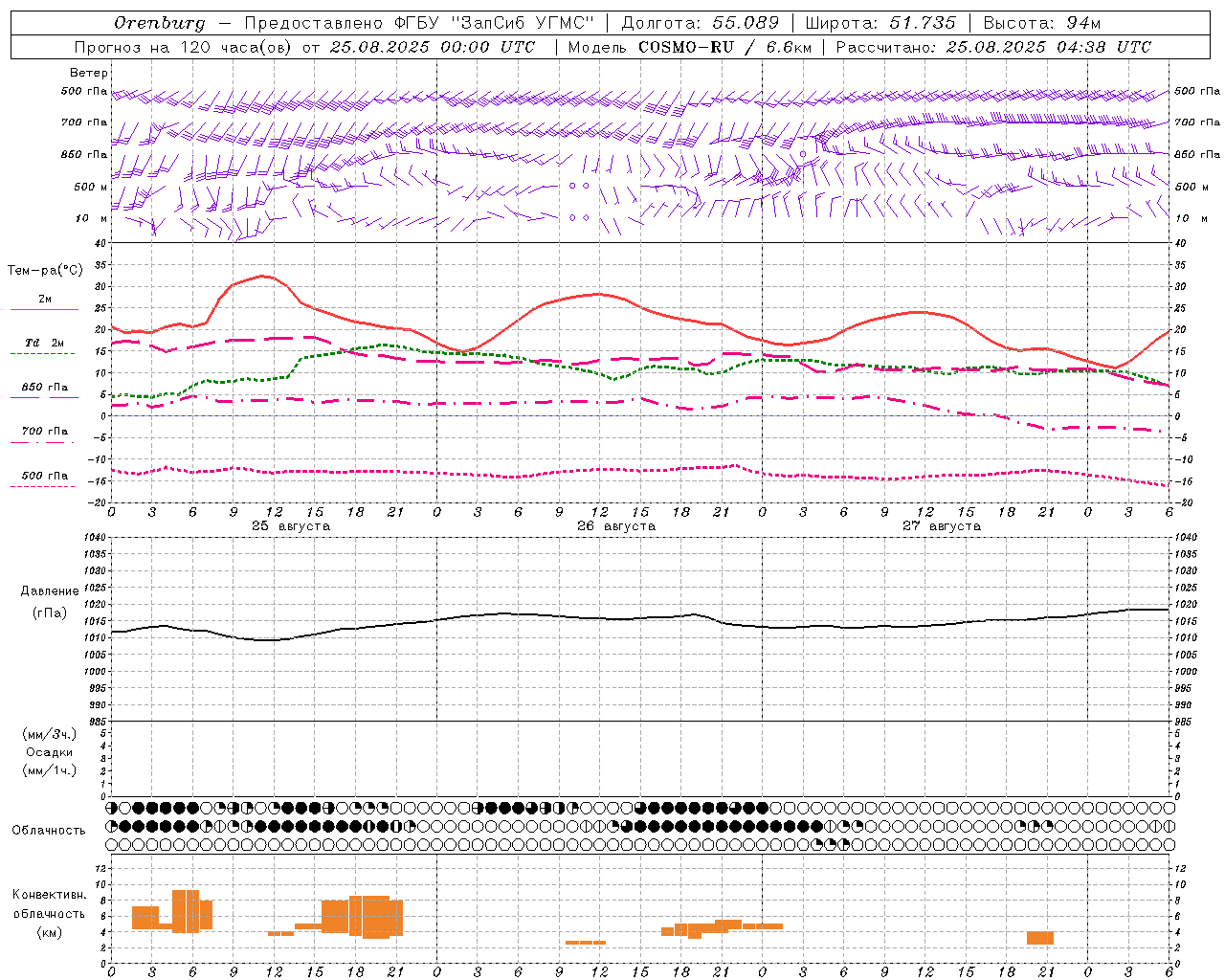Click the 500 гПа label in the temperature legend
This screenshot has width=1225, height=980.
point(45,476)
